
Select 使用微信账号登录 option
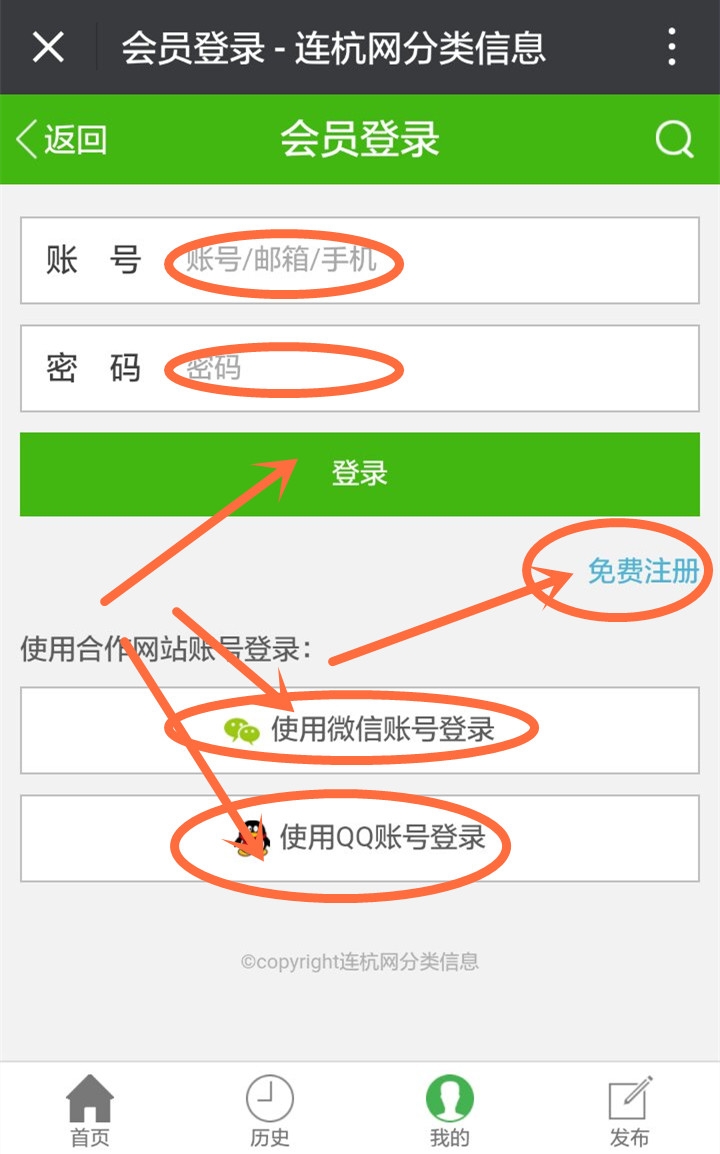pyautogui.click(x=359, y=730)
